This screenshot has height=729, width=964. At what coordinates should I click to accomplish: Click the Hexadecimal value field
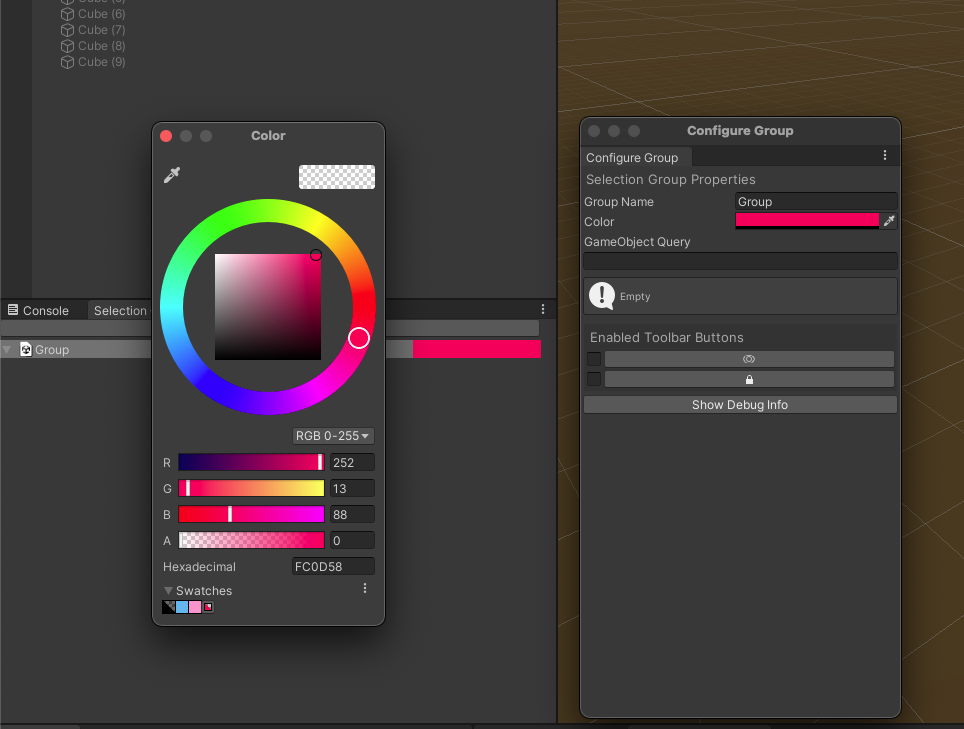click(333, 565)
